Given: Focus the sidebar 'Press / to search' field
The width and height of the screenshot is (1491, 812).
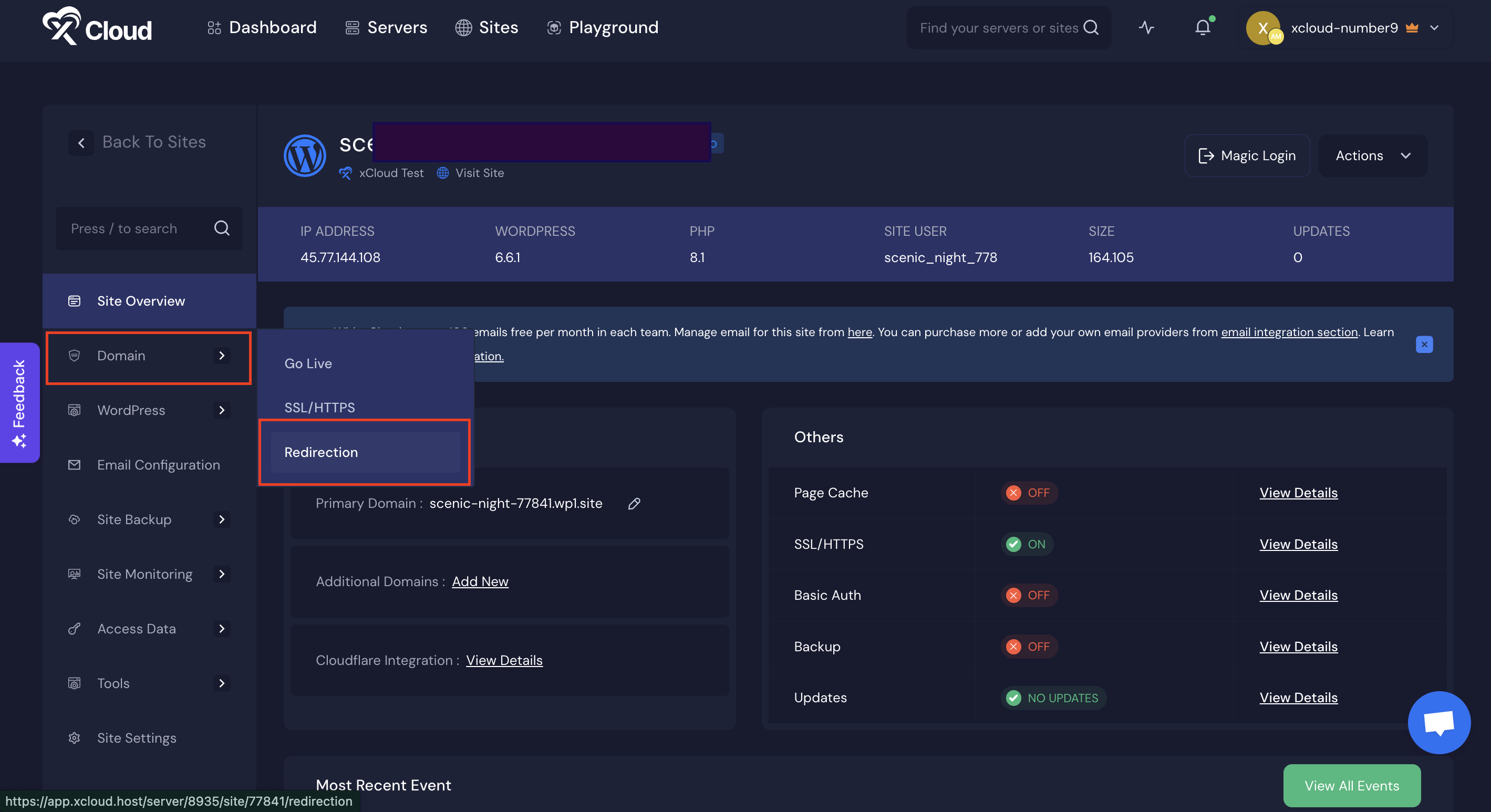Looking at the screenshot, I should [x=139, y=228].
